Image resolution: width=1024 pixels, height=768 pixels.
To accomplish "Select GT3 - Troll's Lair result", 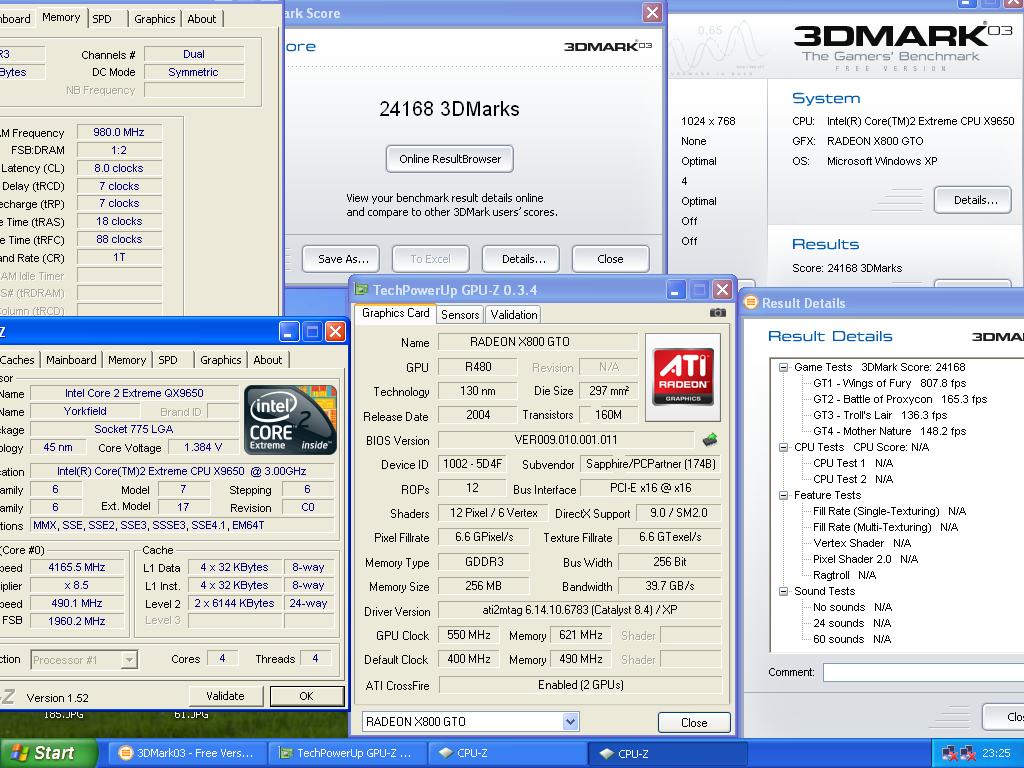I will 880,415.
